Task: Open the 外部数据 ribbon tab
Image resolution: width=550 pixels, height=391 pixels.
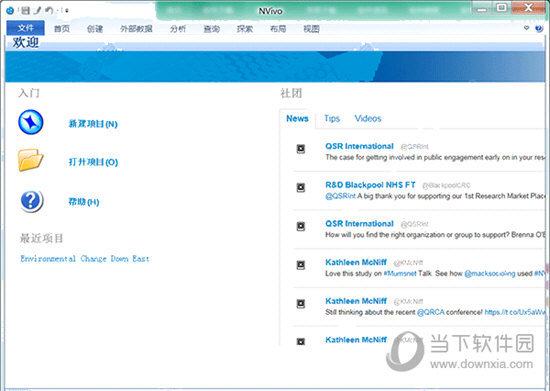Action: click(136, 29)
